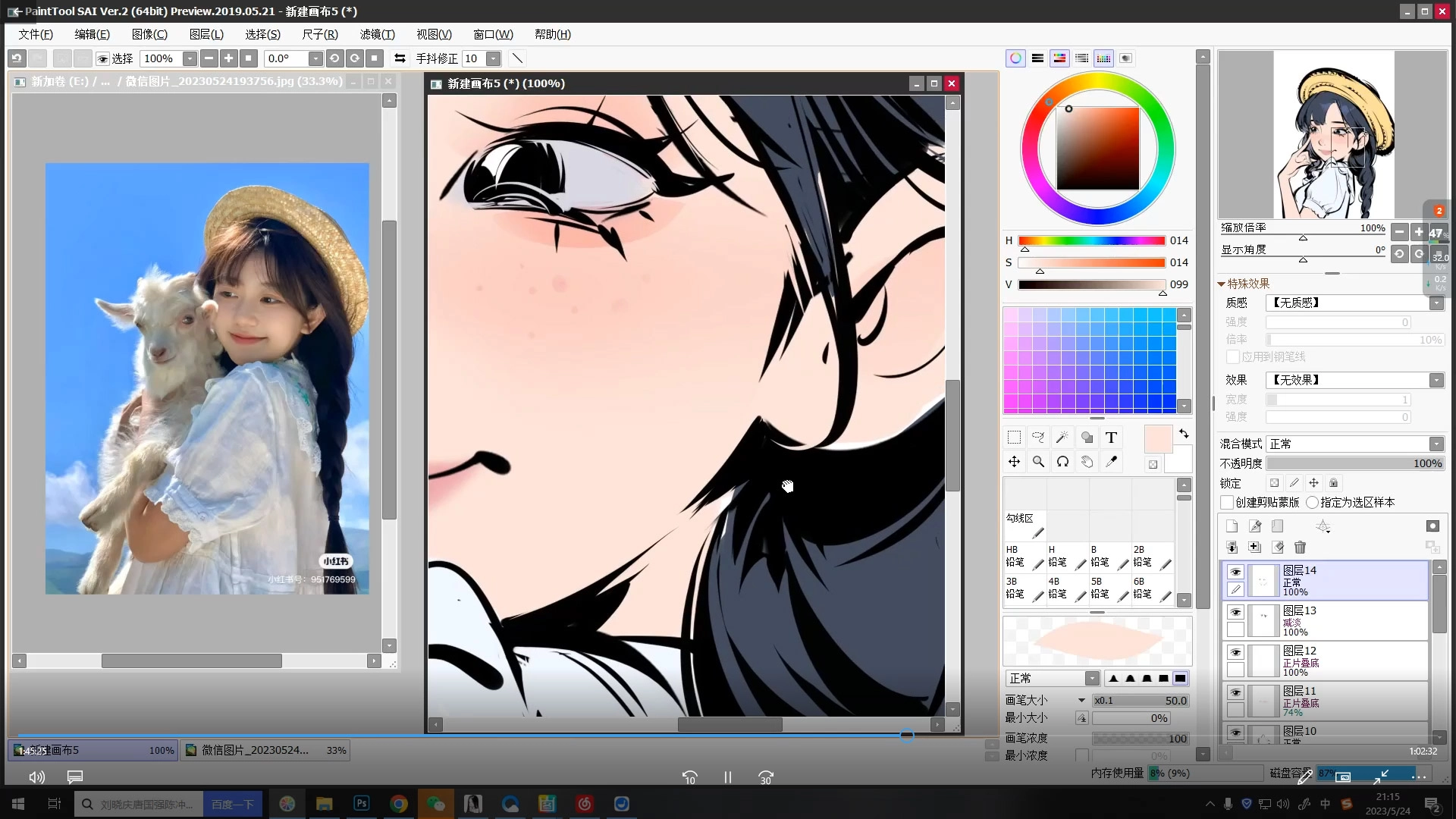Select the 2B 铅笔 pencil brush
The height and width of the screenshot is (819, 1456).
[1151, 557]
